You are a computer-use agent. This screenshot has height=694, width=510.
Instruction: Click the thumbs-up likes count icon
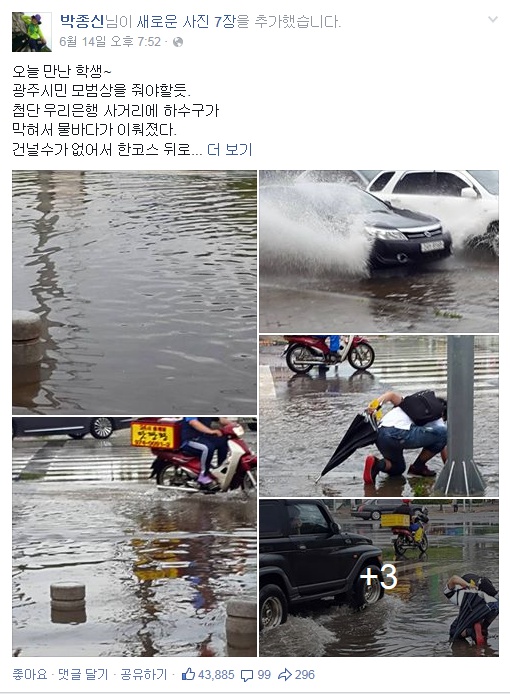tap(188, 675)
